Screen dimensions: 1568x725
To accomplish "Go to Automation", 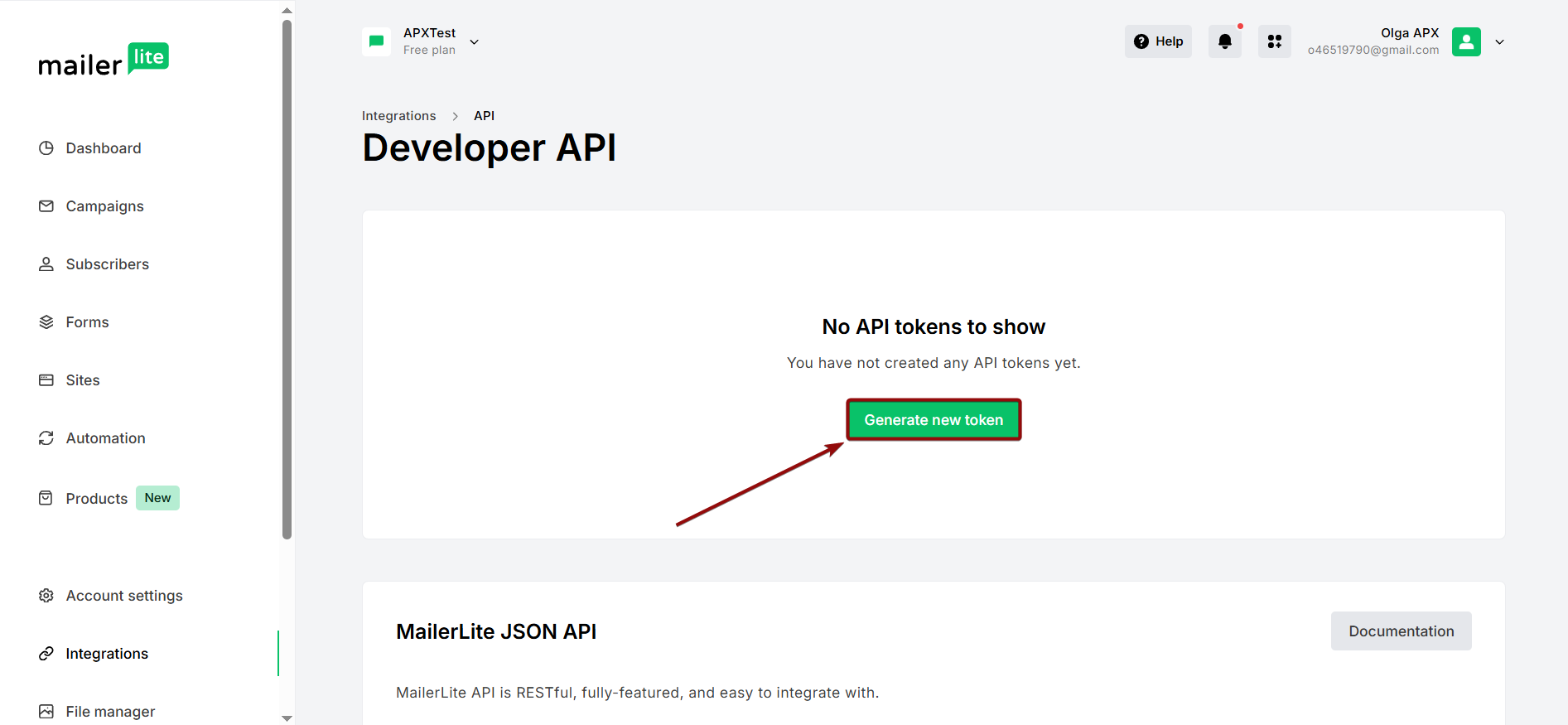I will (x=105, y=438).
